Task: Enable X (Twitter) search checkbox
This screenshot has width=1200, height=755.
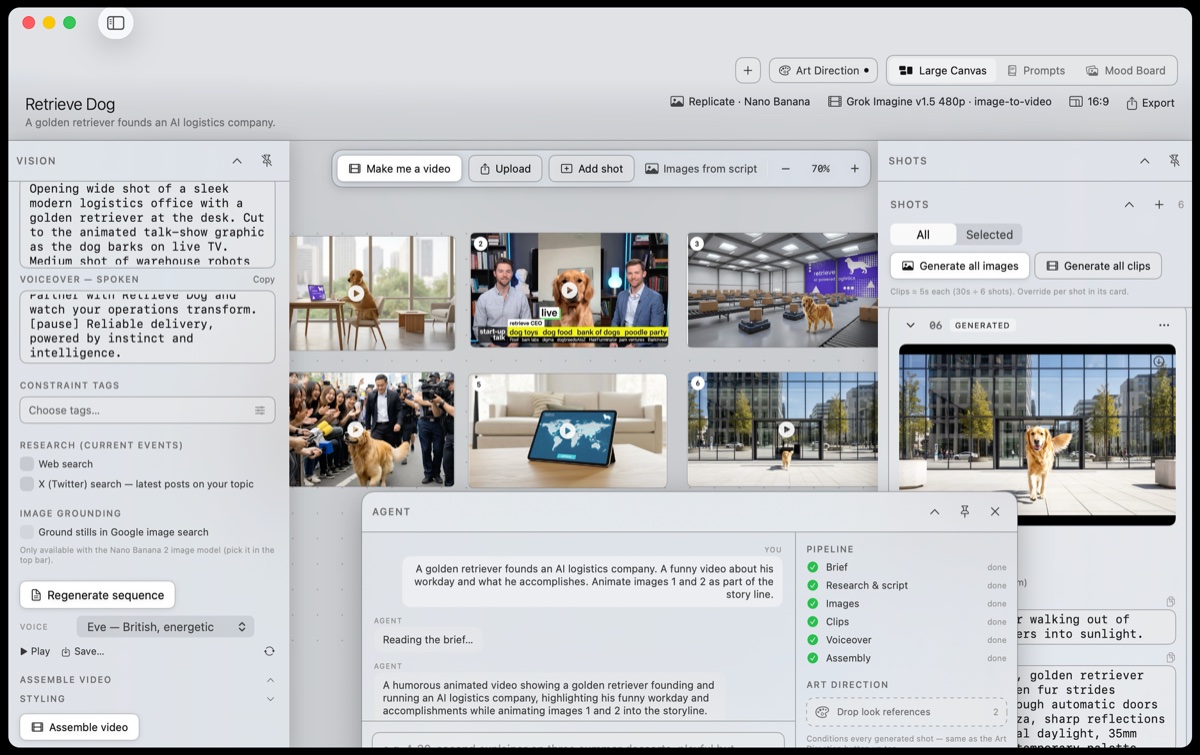Action: point(27,484)
